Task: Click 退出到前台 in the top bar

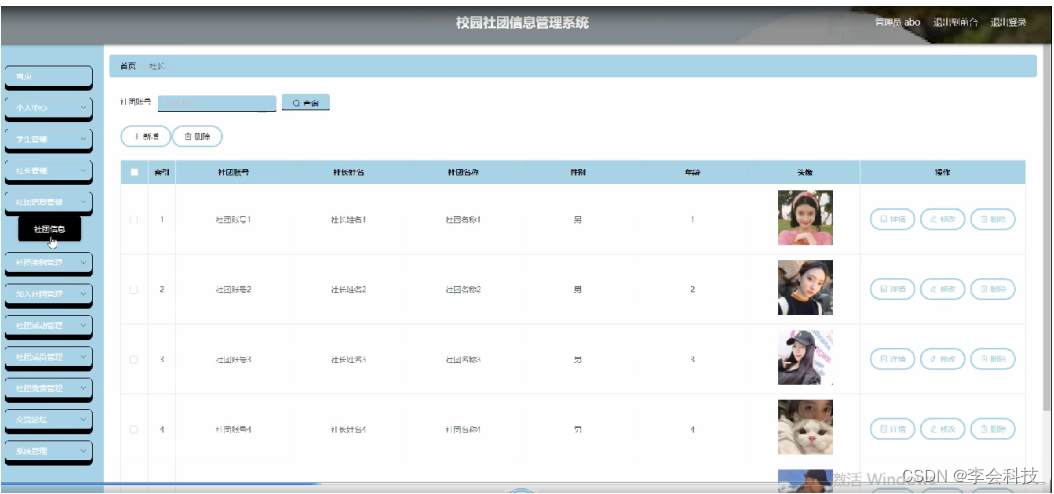Action: click(955, 22)
